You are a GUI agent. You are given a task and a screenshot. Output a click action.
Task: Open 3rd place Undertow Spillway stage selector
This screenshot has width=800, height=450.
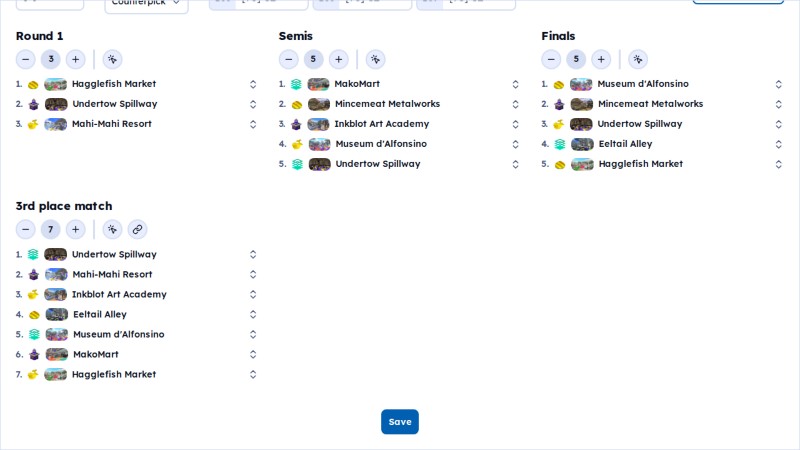253,254
